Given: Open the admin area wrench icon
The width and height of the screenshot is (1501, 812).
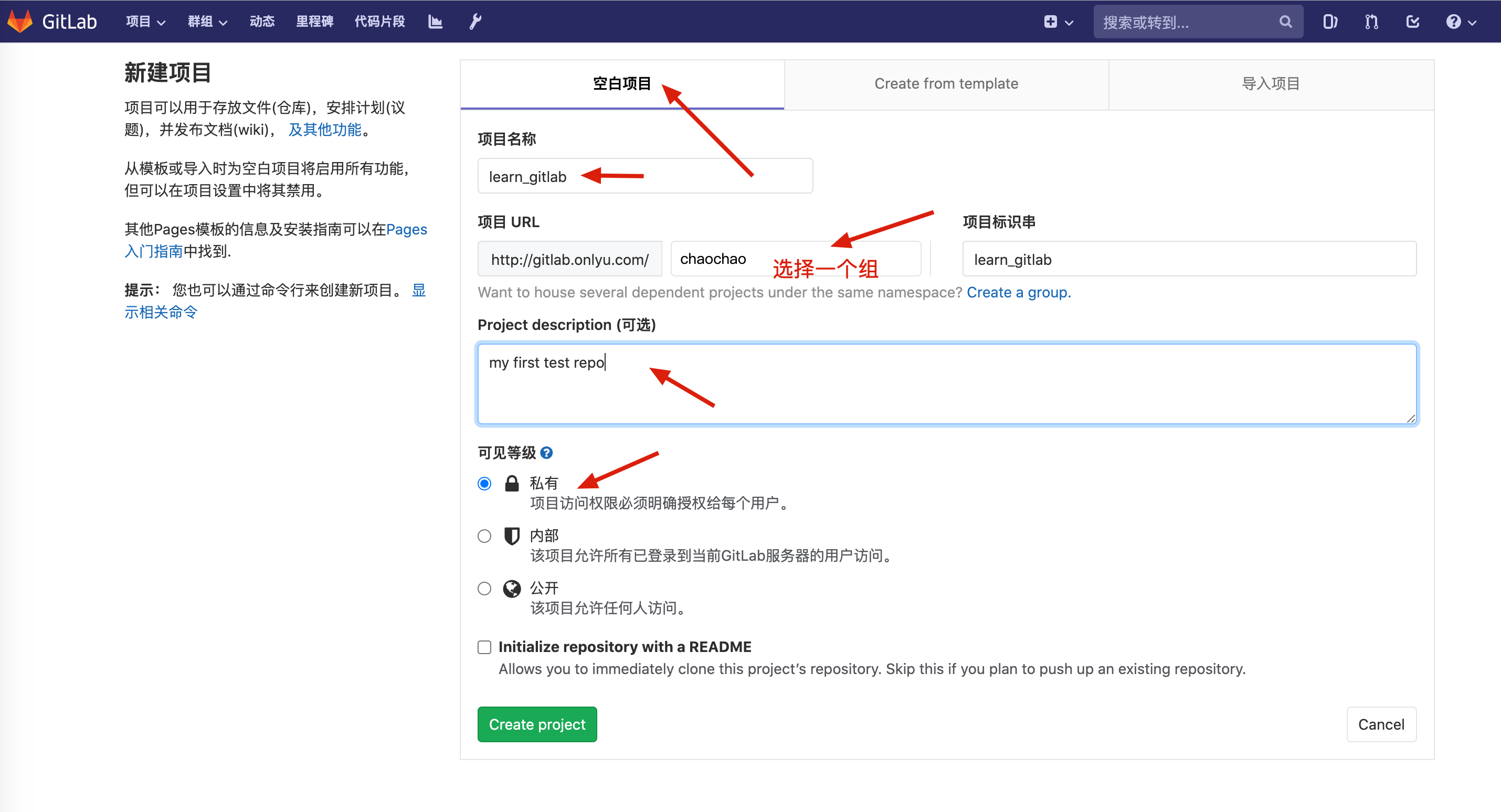Looking at the screenshot, I should coord(475,22).
